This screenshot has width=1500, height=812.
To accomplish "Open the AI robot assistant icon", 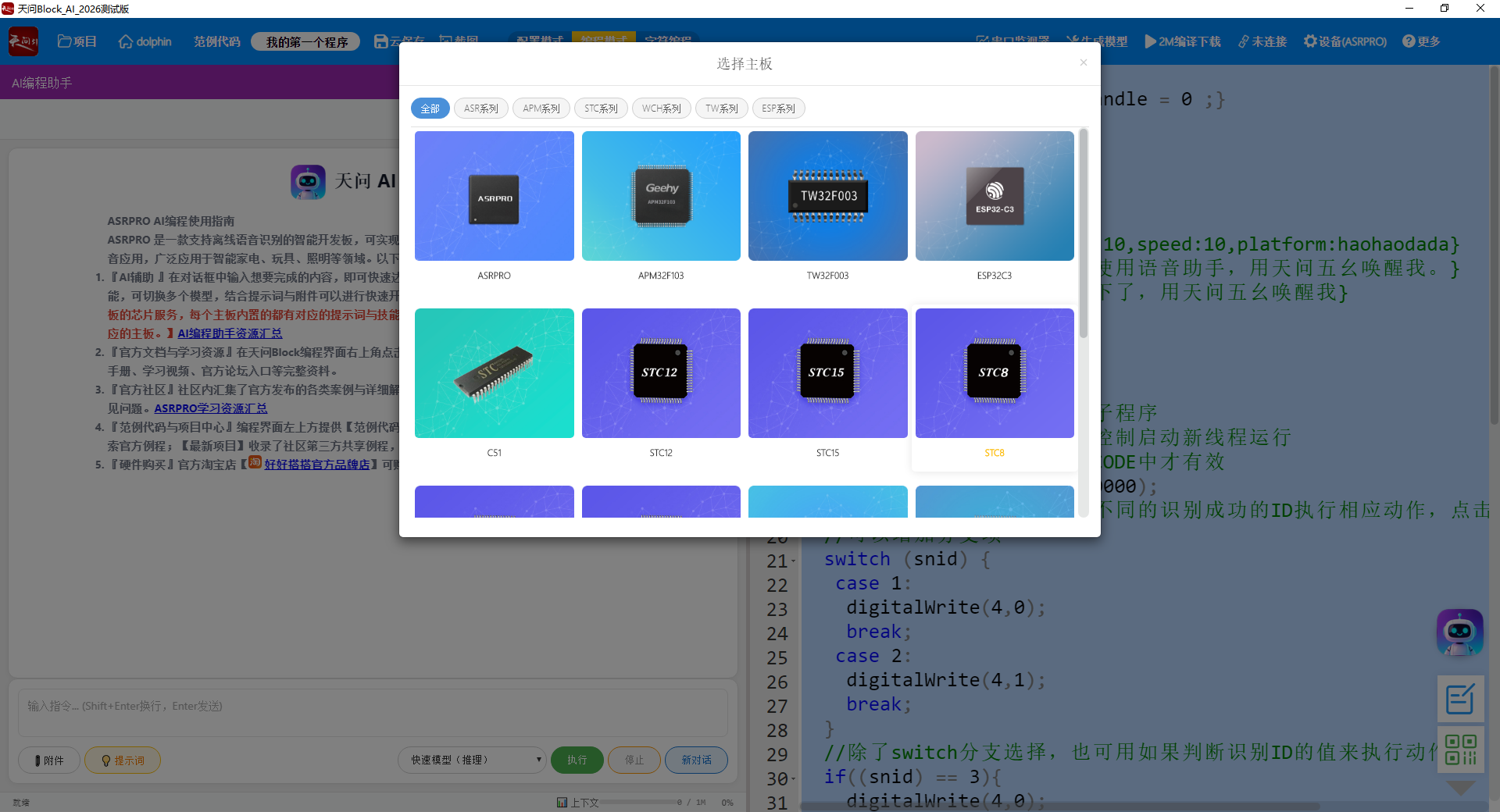I will coord(1459,632).
